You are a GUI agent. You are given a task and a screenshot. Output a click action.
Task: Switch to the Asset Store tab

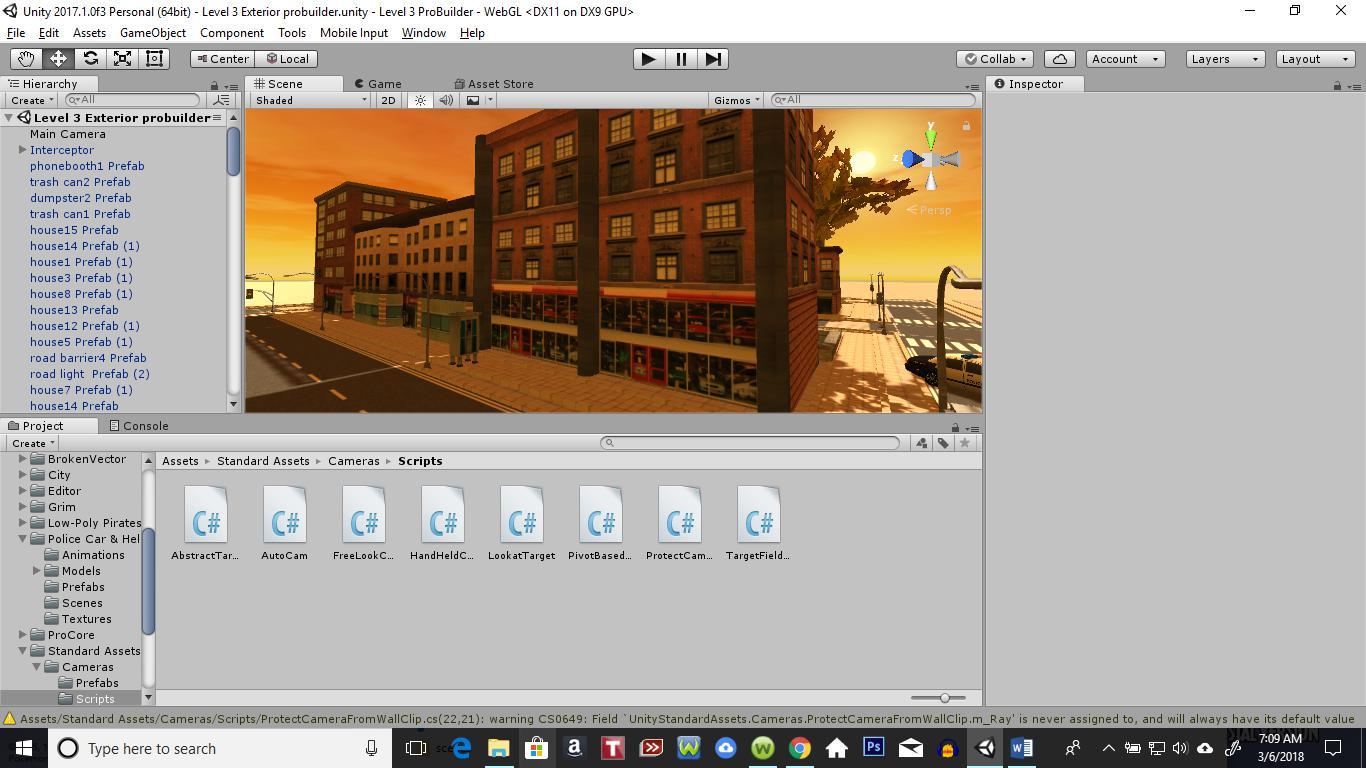[493, 84]
